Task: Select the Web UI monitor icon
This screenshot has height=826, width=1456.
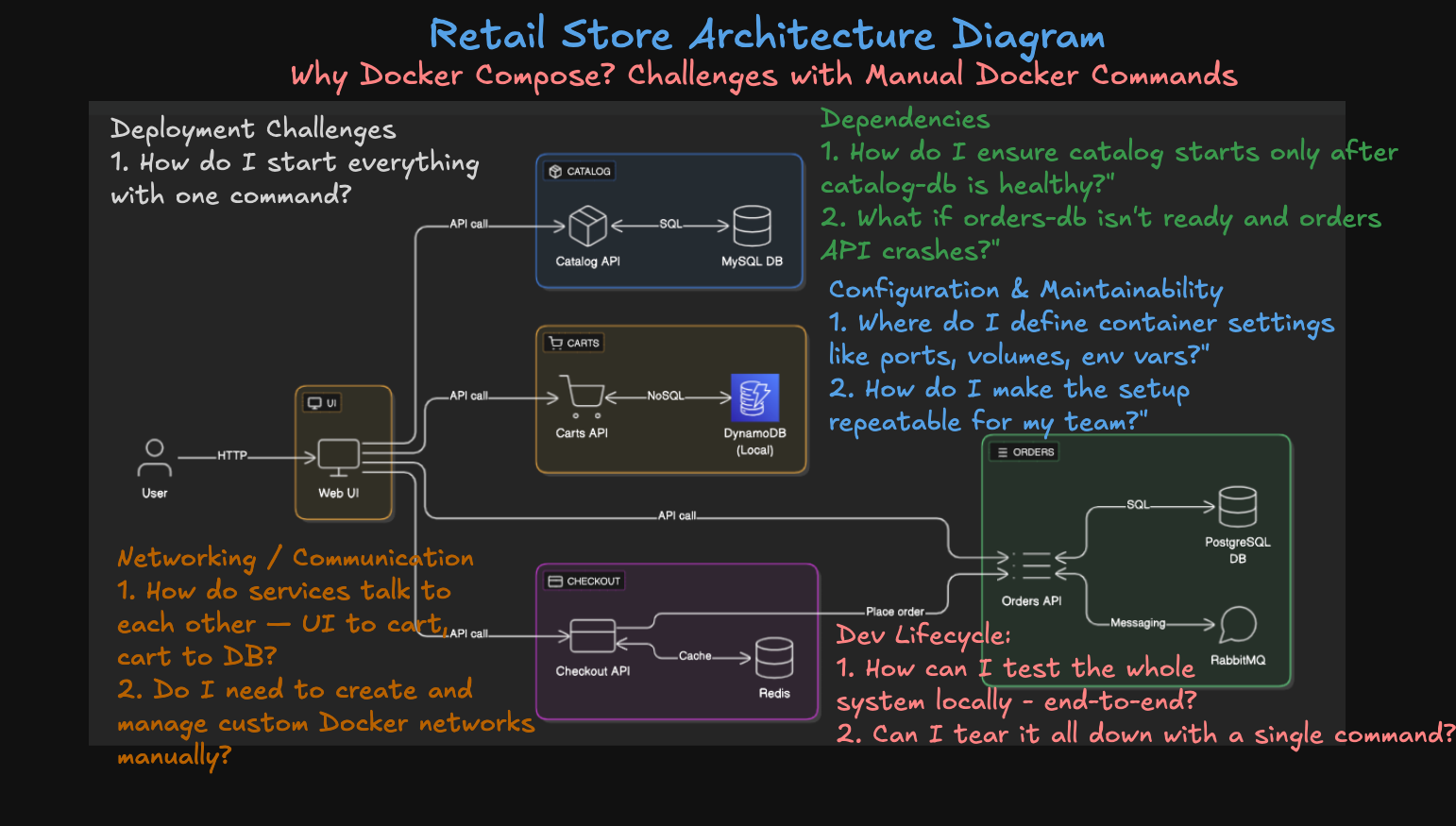Action: (338, 458)
